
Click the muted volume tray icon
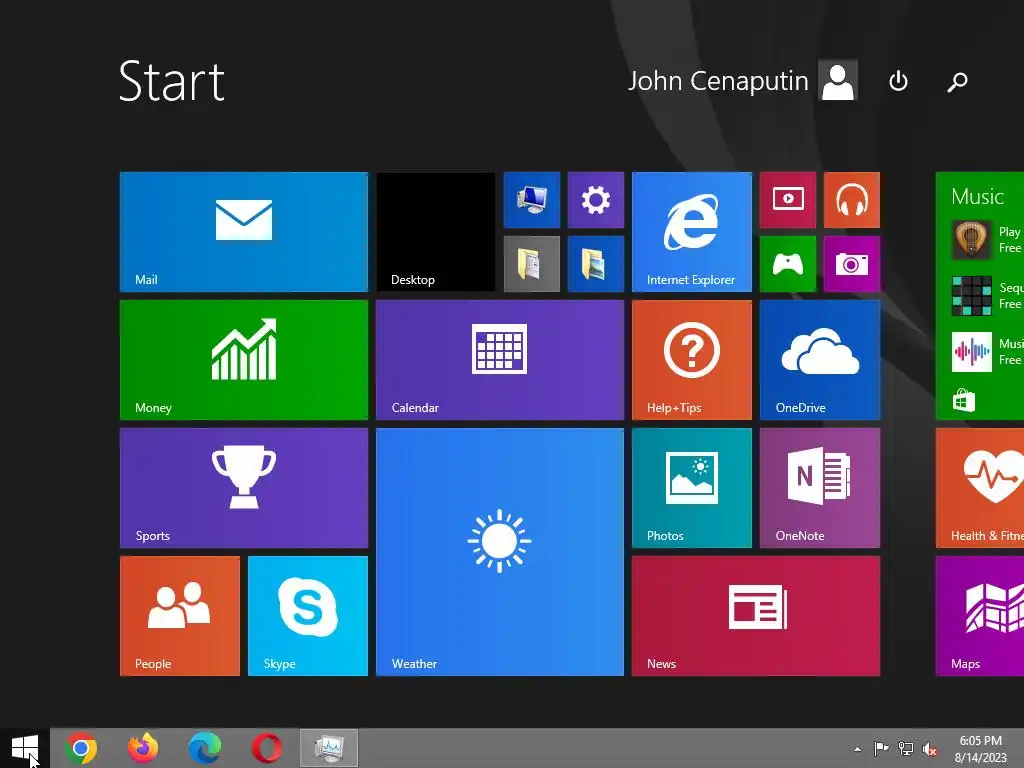pos(930,749)
